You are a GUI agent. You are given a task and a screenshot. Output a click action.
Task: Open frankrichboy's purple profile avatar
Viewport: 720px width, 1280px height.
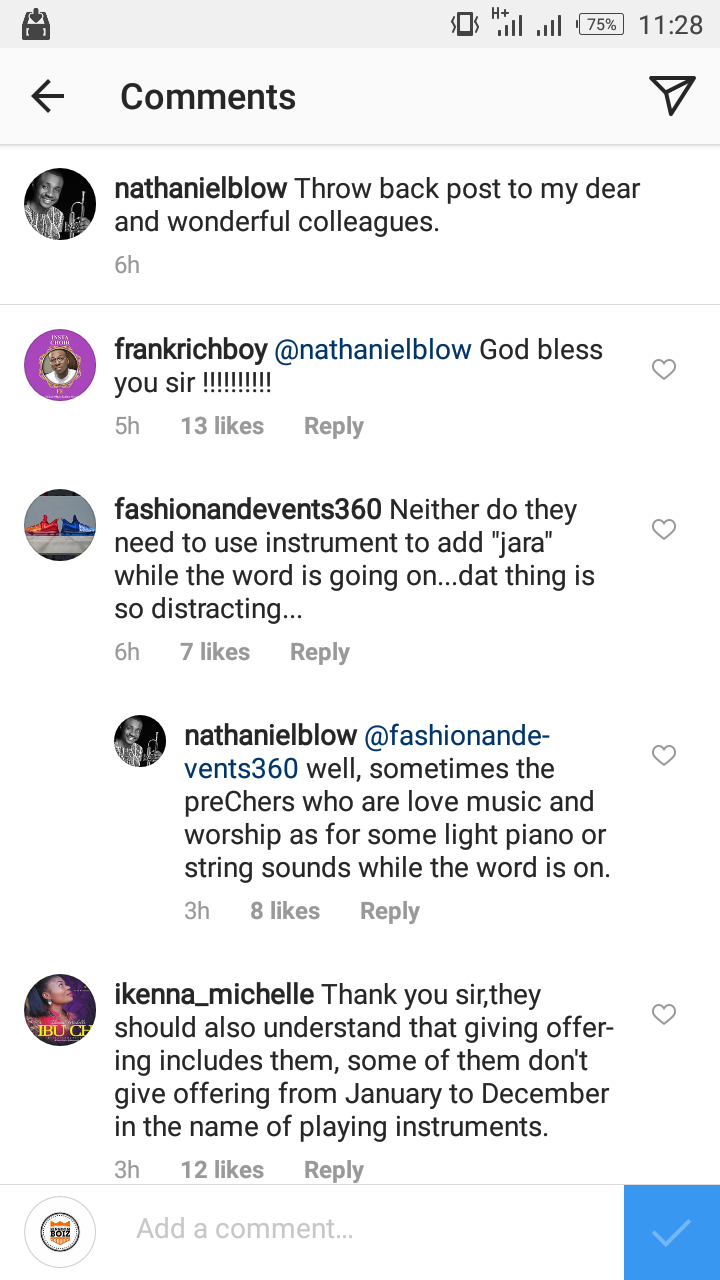[60, 365]
